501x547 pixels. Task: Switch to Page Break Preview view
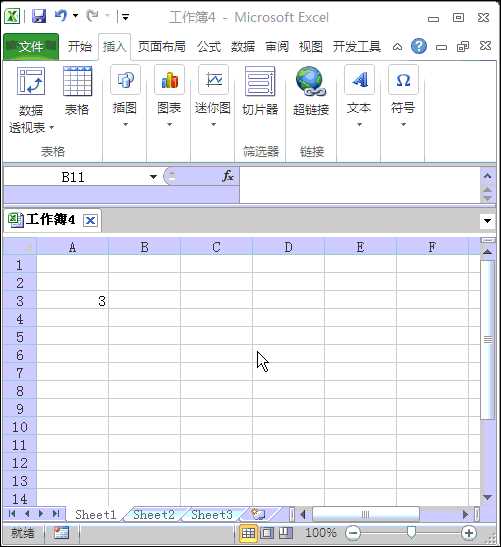coord(286,533)
